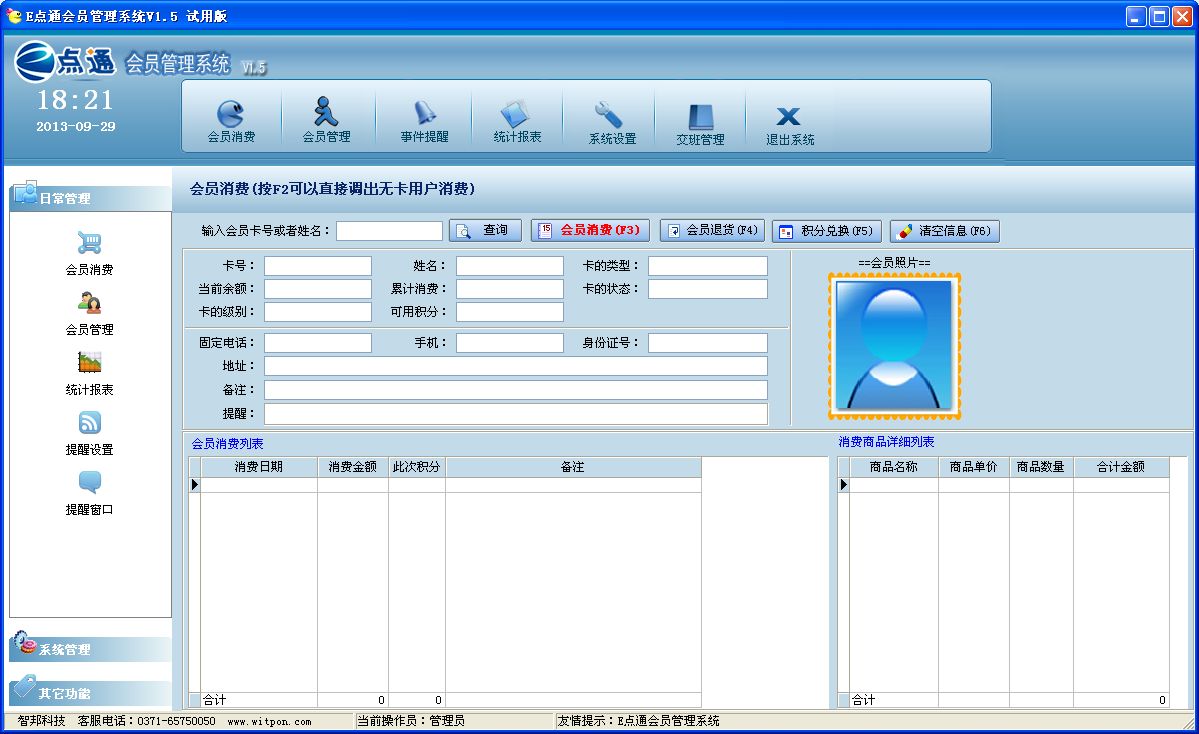Click the 提醒 field
This screenshot has width=1199, height=734.
(516, 414)
